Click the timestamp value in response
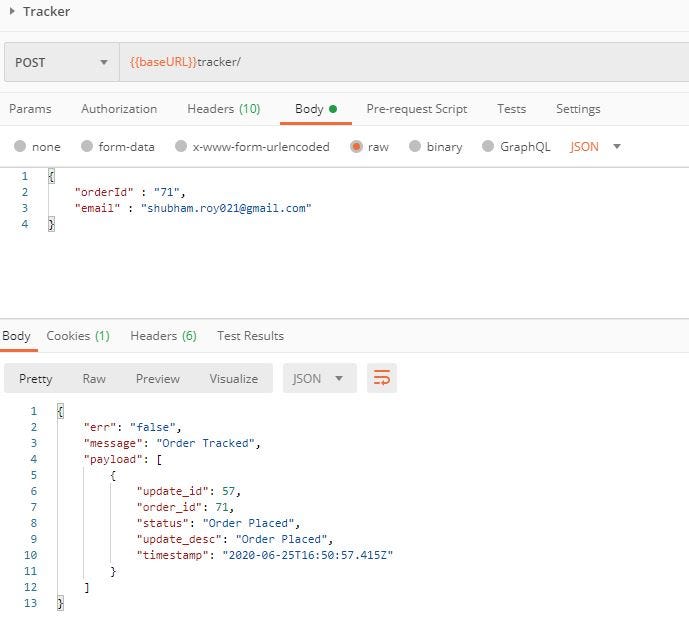This screenshot has width=689, height=627. coord(308,555)
